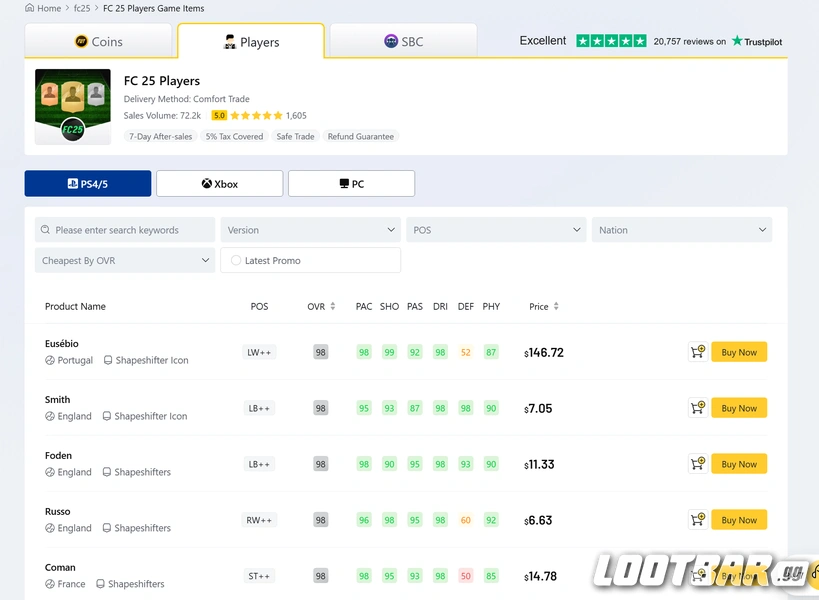
Task: Click the Sales Volume 72.2k text
Action: pyautogui.click(x=162, y=115)
